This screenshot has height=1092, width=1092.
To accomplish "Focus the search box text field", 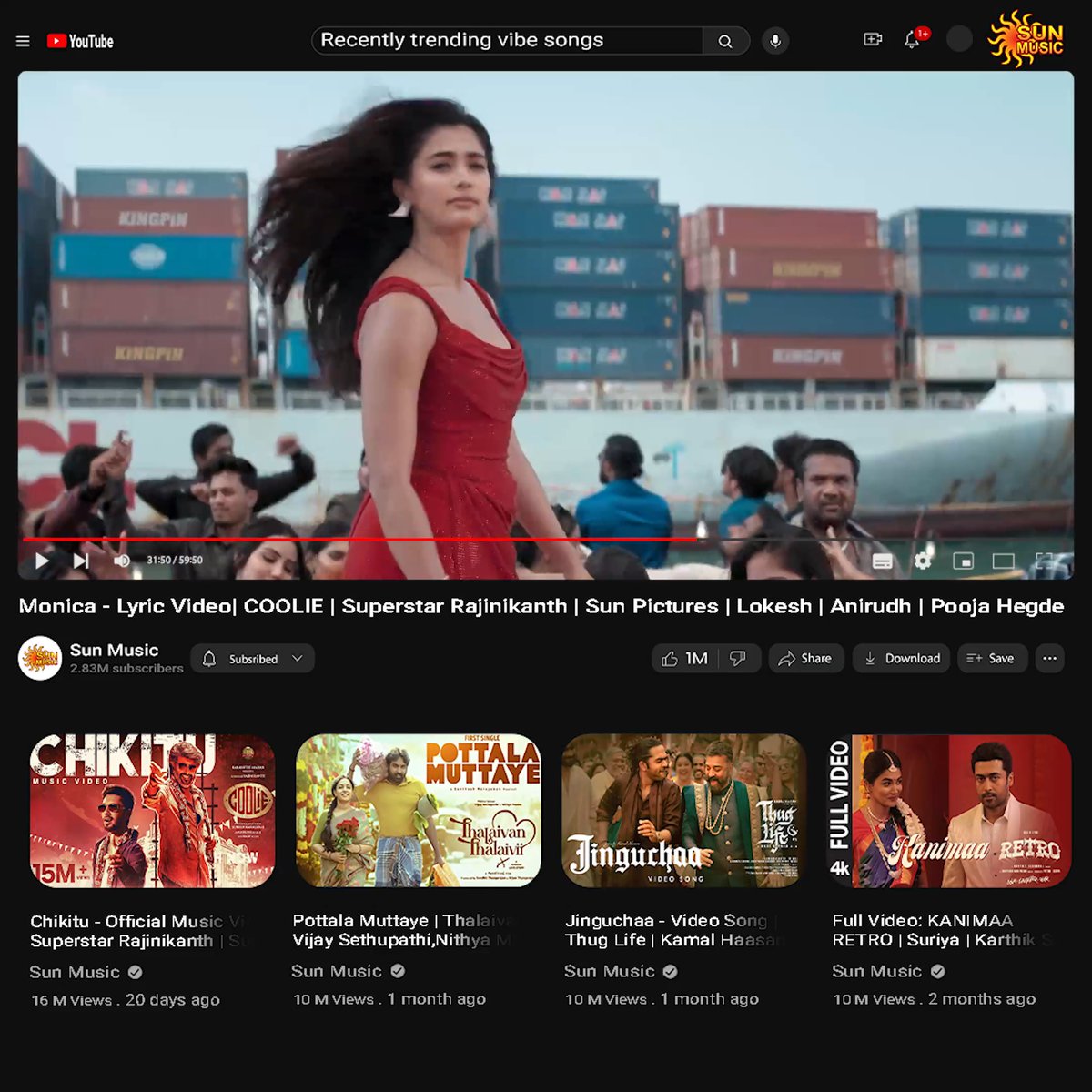I will coord(507,41).
